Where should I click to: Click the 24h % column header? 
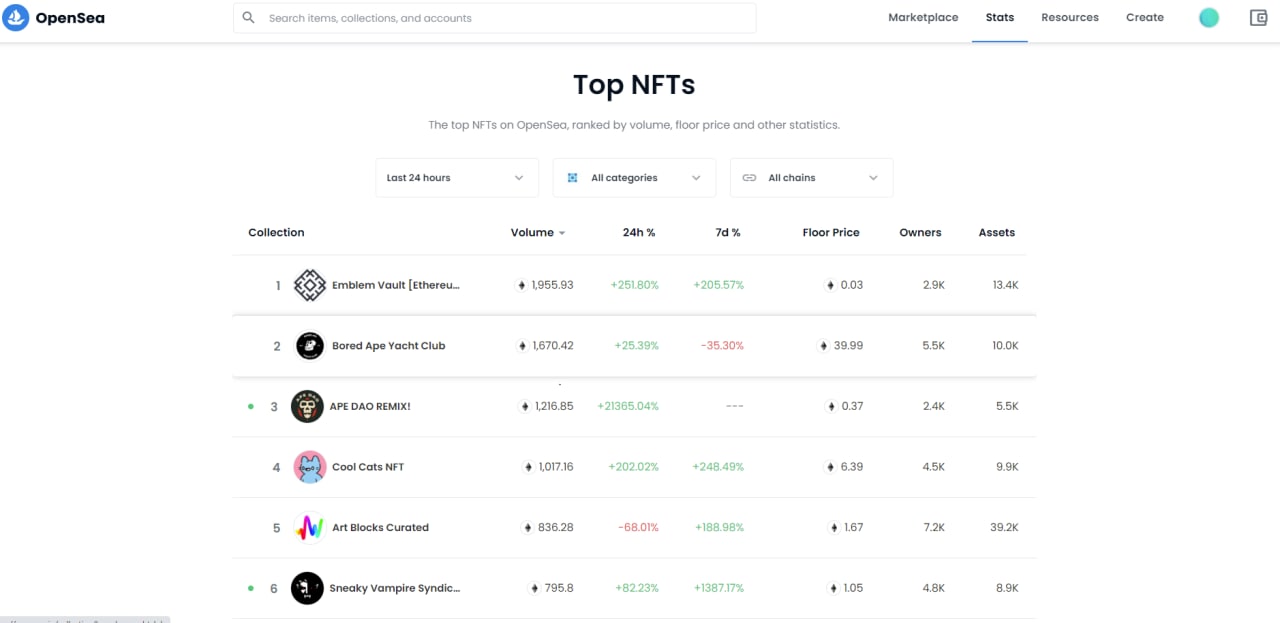pyautogui.click(x=639, y=232)
